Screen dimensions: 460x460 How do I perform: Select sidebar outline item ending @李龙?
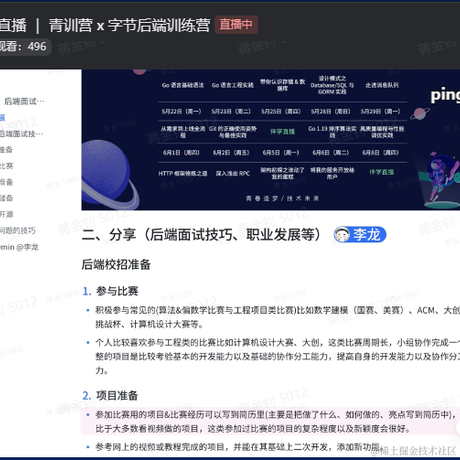[19, 247]
